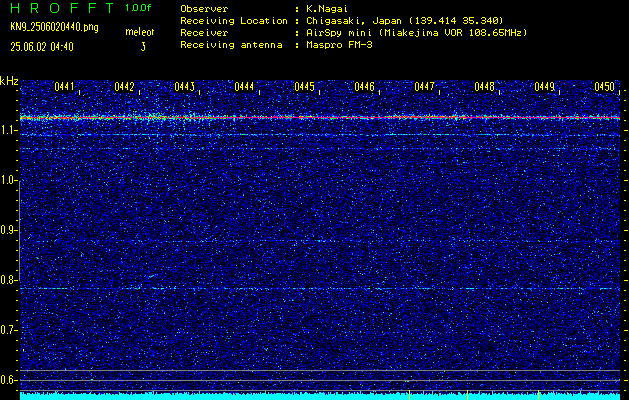Click time marker 0450

click(x=605, y=87)
